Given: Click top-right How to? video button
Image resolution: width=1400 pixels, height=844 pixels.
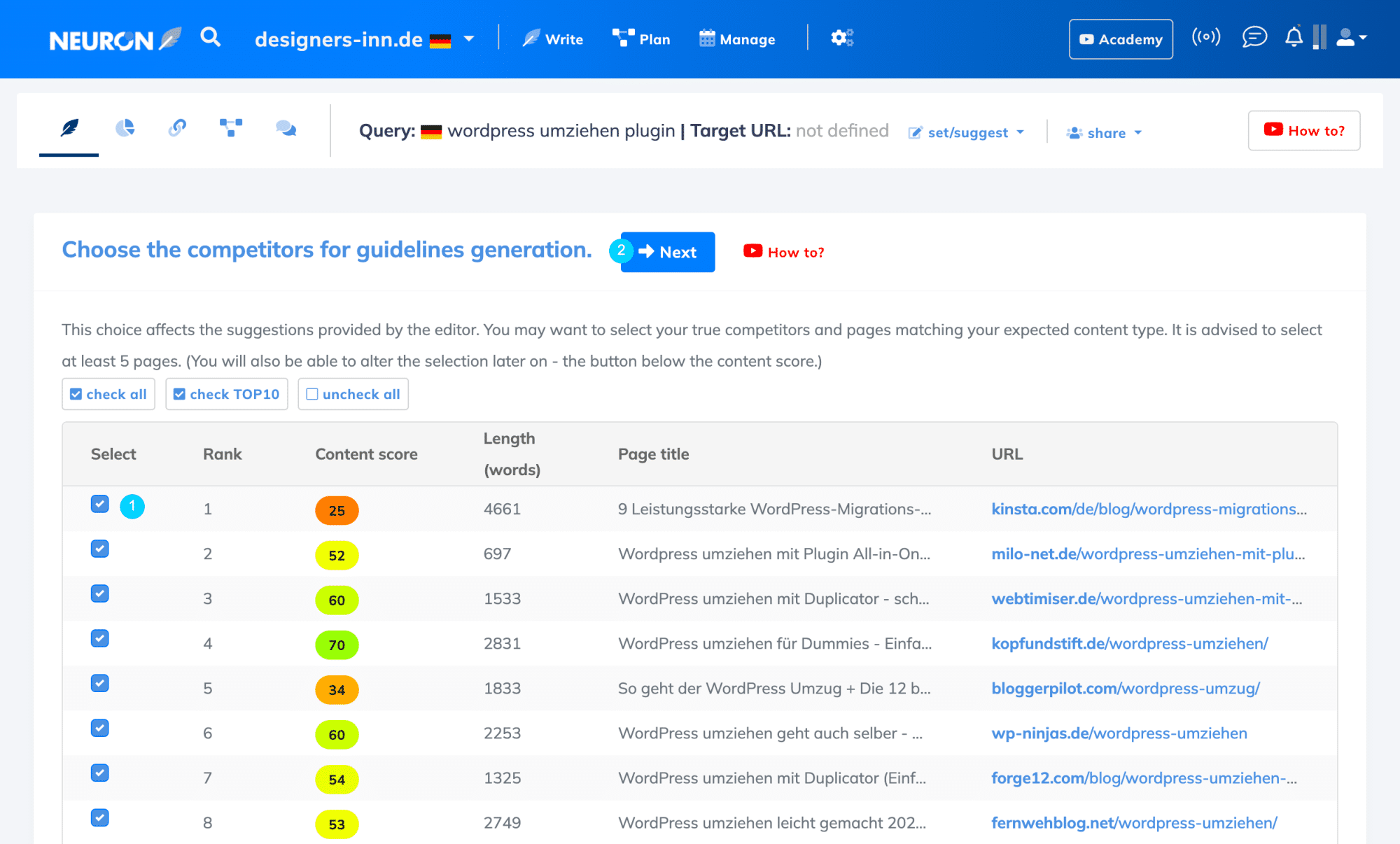Looking at the screenshot, I should tap(1304, 131).
